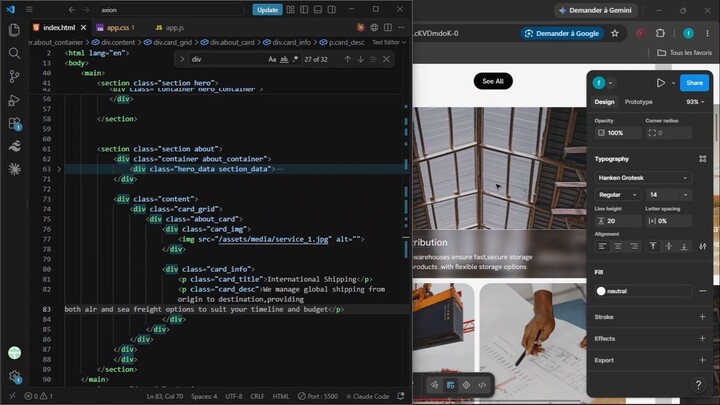Click the See All button in the Figma canvas
The image size is (720, 405).
pos(493,81)
